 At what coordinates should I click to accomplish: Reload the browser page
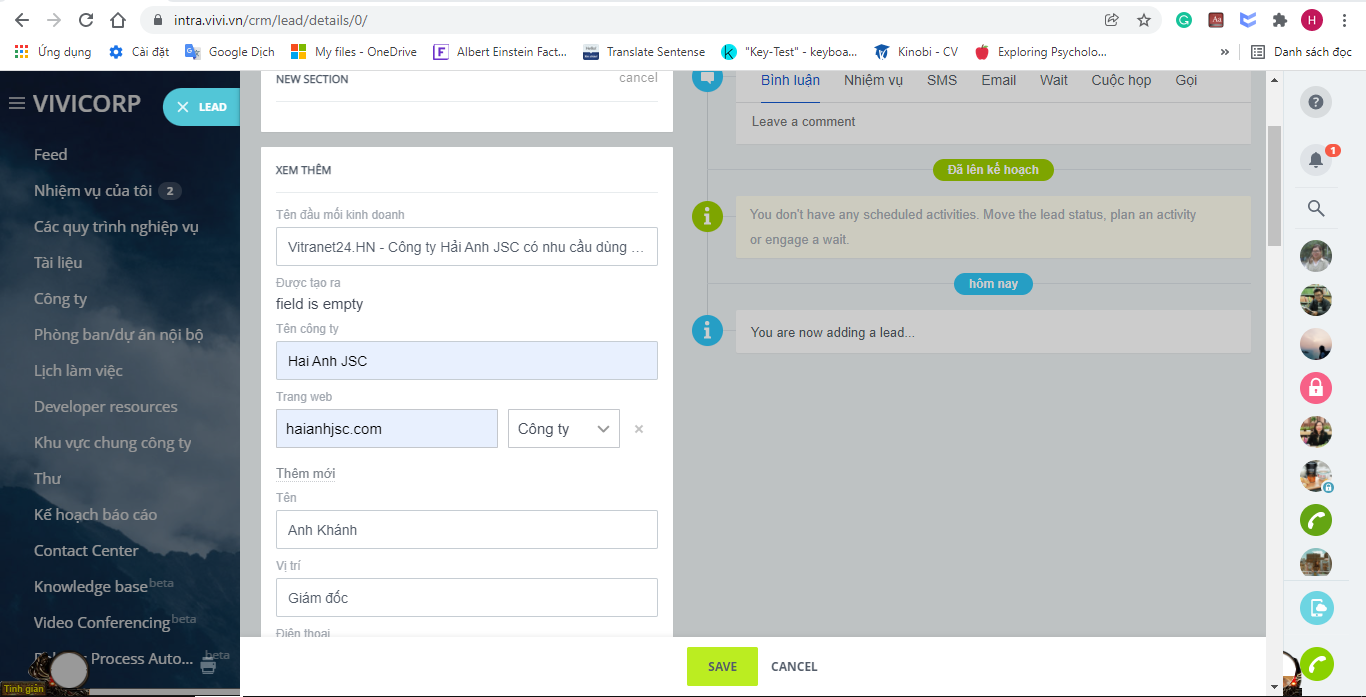click(x=86, y=20)
